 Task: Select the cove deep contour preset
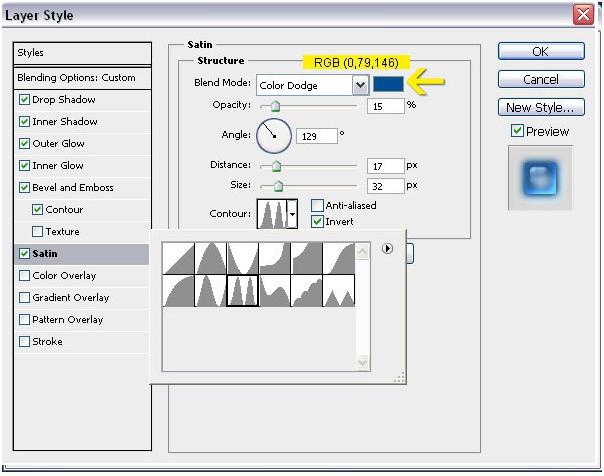tap(275, 258)
